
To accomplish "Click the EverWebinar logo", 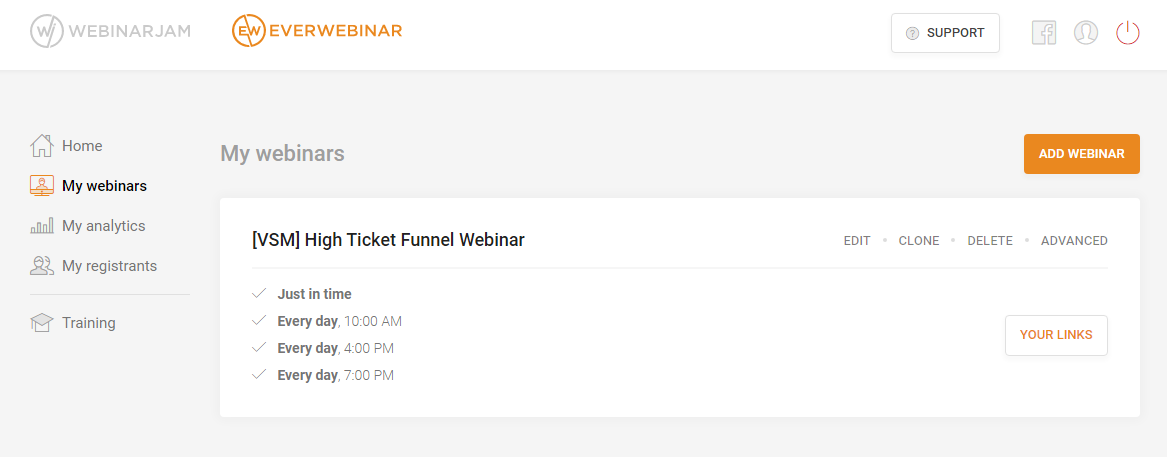I will 317,31.
